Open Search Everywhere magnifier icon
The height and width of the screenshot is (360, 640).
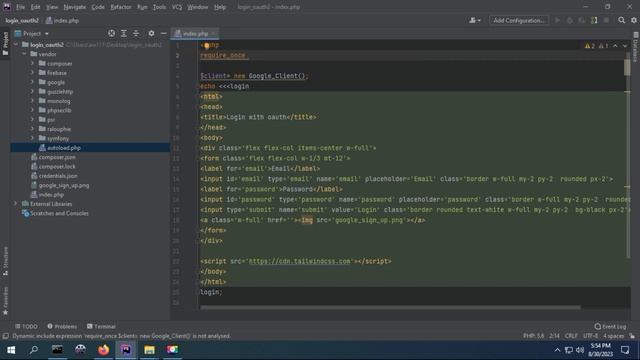pyautogui.click(x=621, y=20)
